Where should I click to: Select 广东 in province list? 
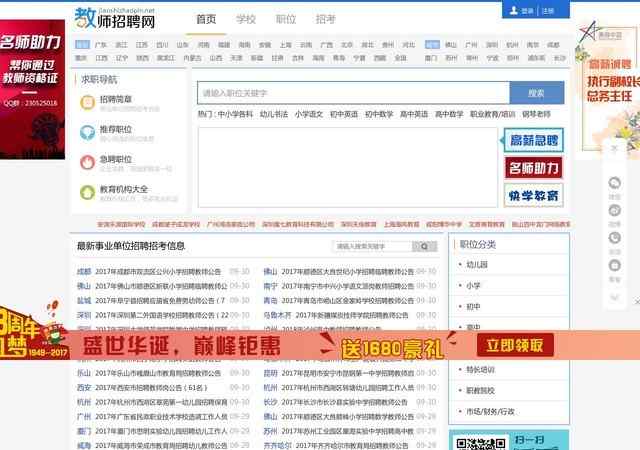pos(101,45)
